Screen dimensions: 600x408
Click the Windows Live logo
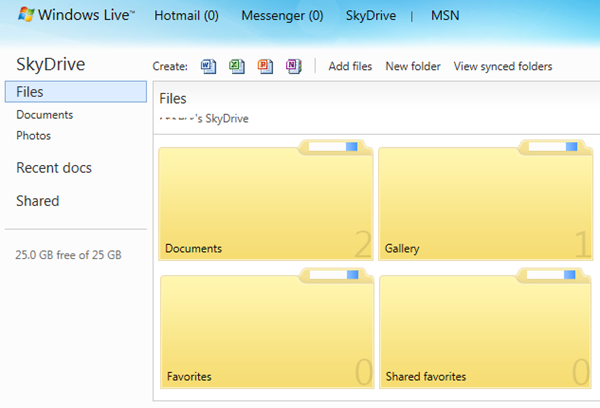[x=68, y=16]
